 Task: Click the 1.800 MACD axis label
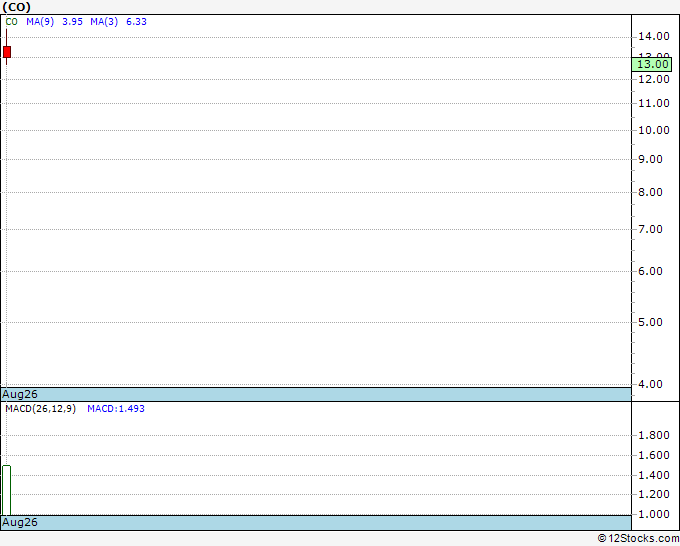pos(654,435)
